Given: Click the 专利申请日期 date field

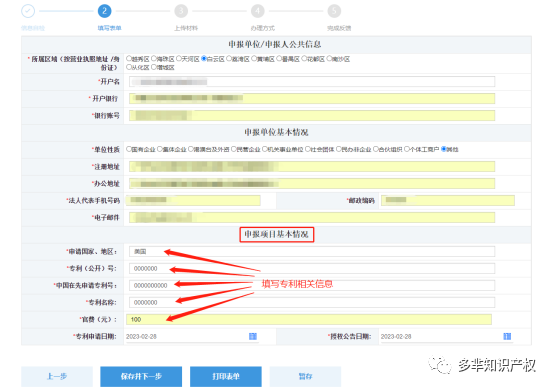Looking at the screenshot, I should pos(192,336).
